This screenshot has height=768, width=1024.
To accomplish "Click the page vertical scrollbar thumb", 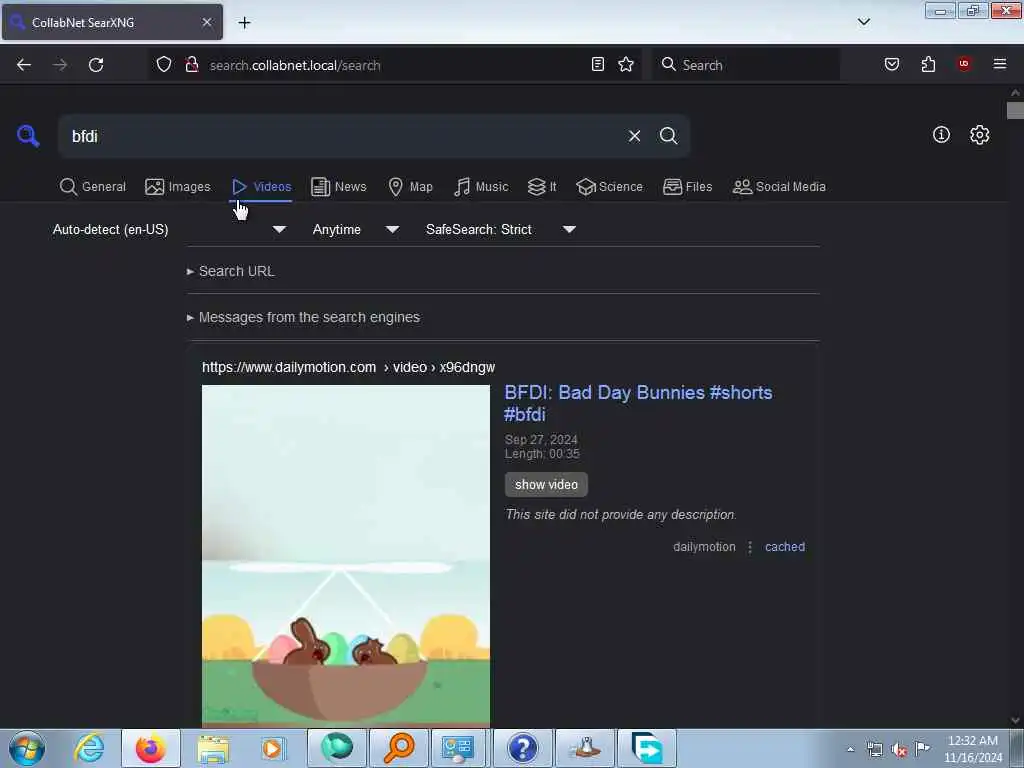I will click(x=1015, y=110).
